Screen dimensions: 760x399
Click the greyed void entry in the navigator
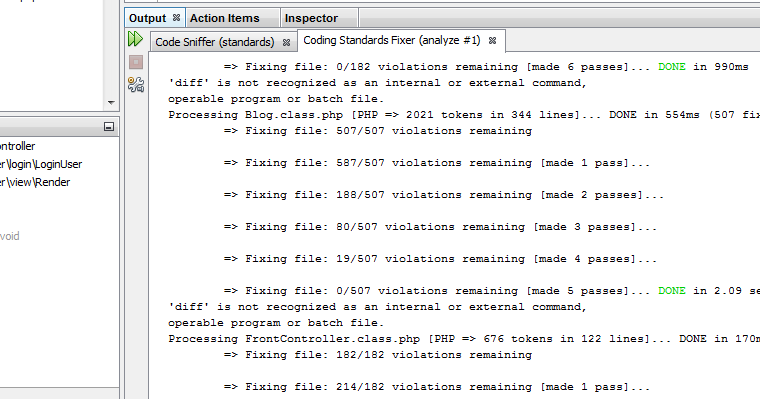pyautogui.click(x=10, y=236)
